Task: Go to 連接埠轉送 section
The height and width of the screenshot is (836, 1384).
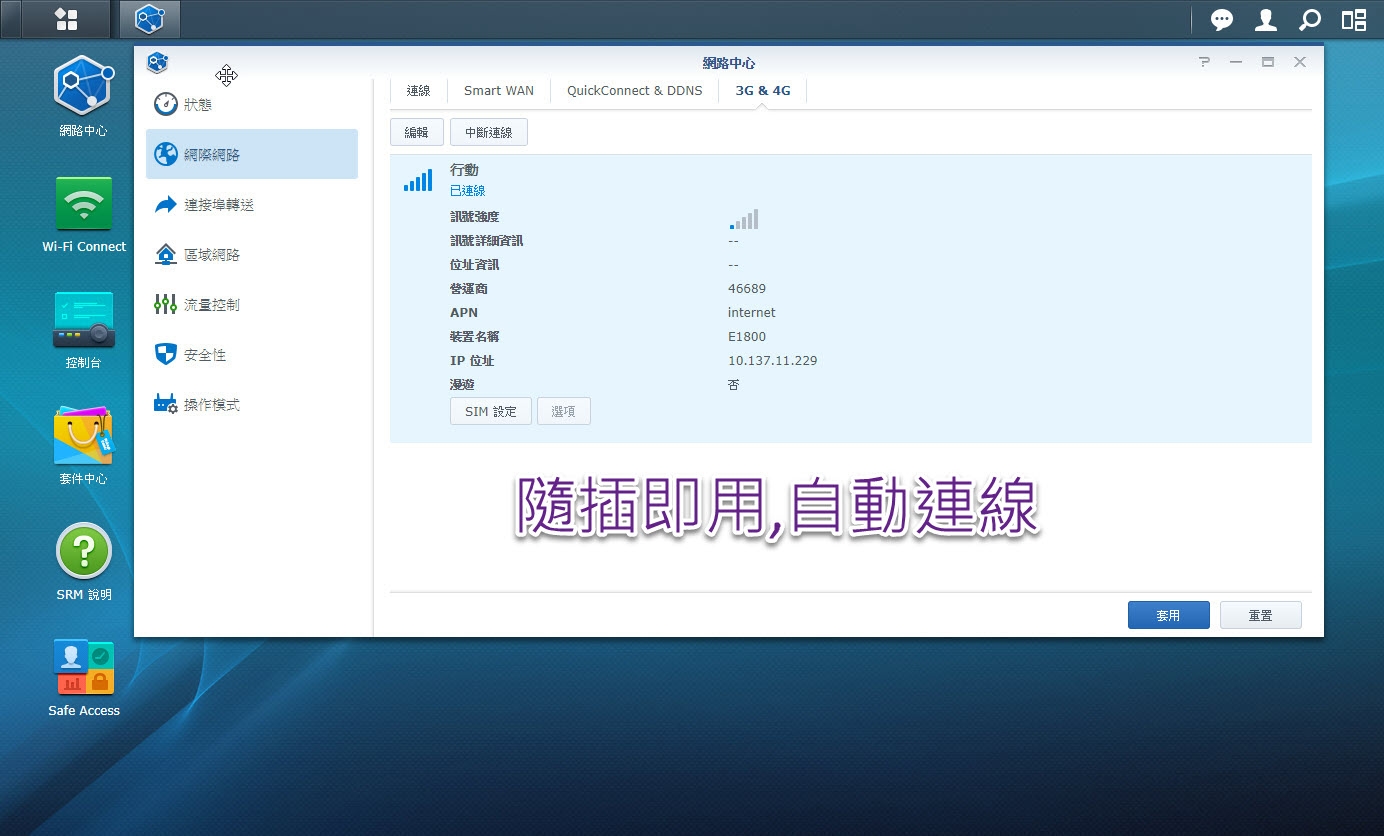Action: coord(252,204)
